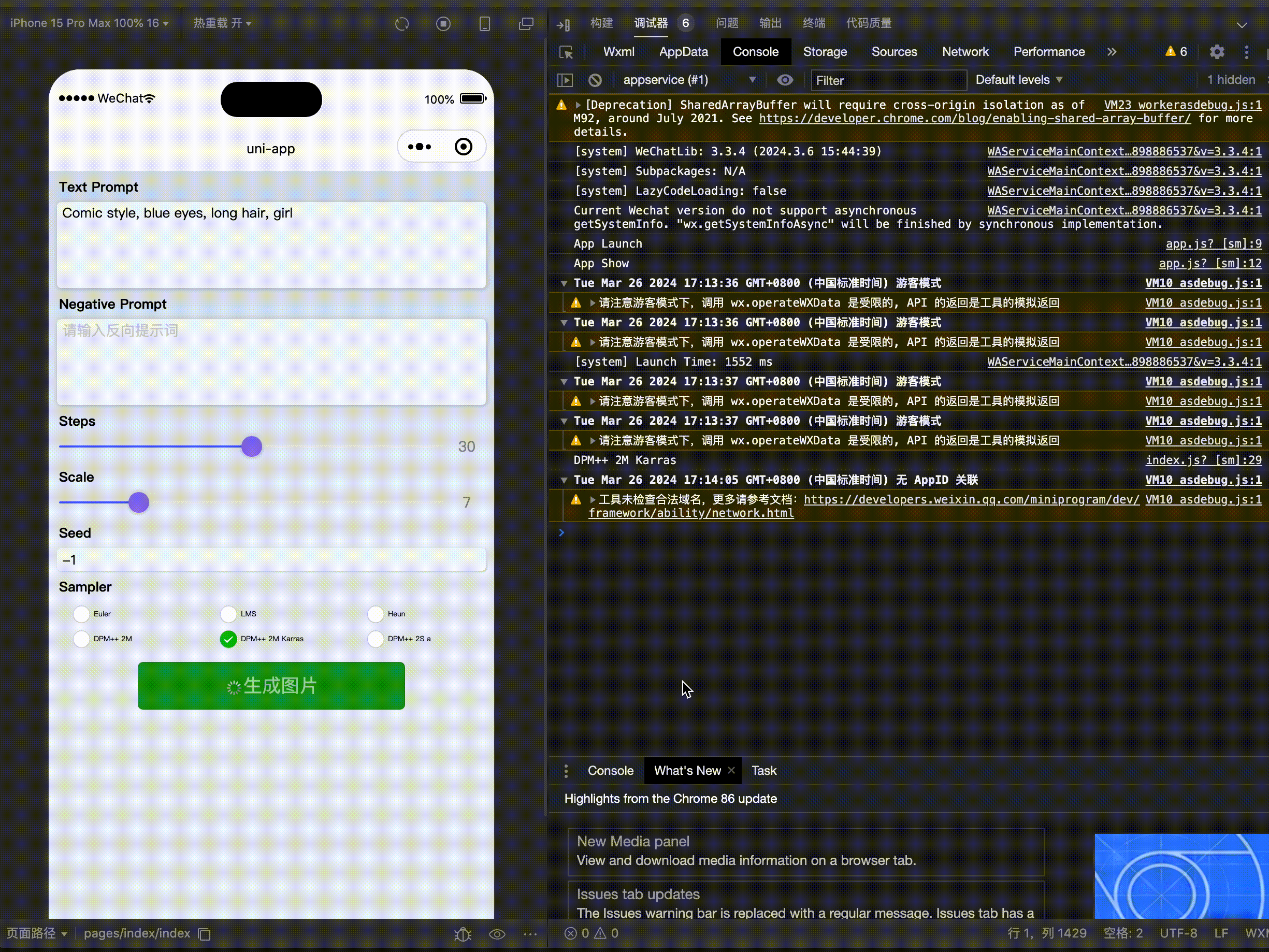The image size is (1269, 952).
Task: Click the console Filter input field
Action: (888, 80)
